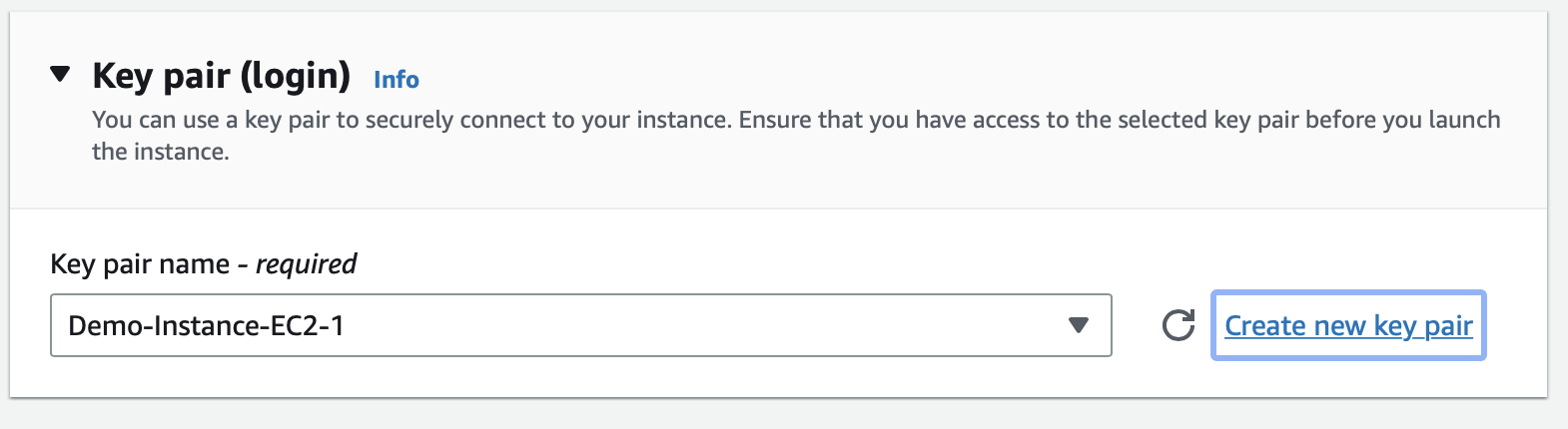Click the word "required" in the field label
The height and width of the screenshot is (429, 1568).
click(306, 263)
